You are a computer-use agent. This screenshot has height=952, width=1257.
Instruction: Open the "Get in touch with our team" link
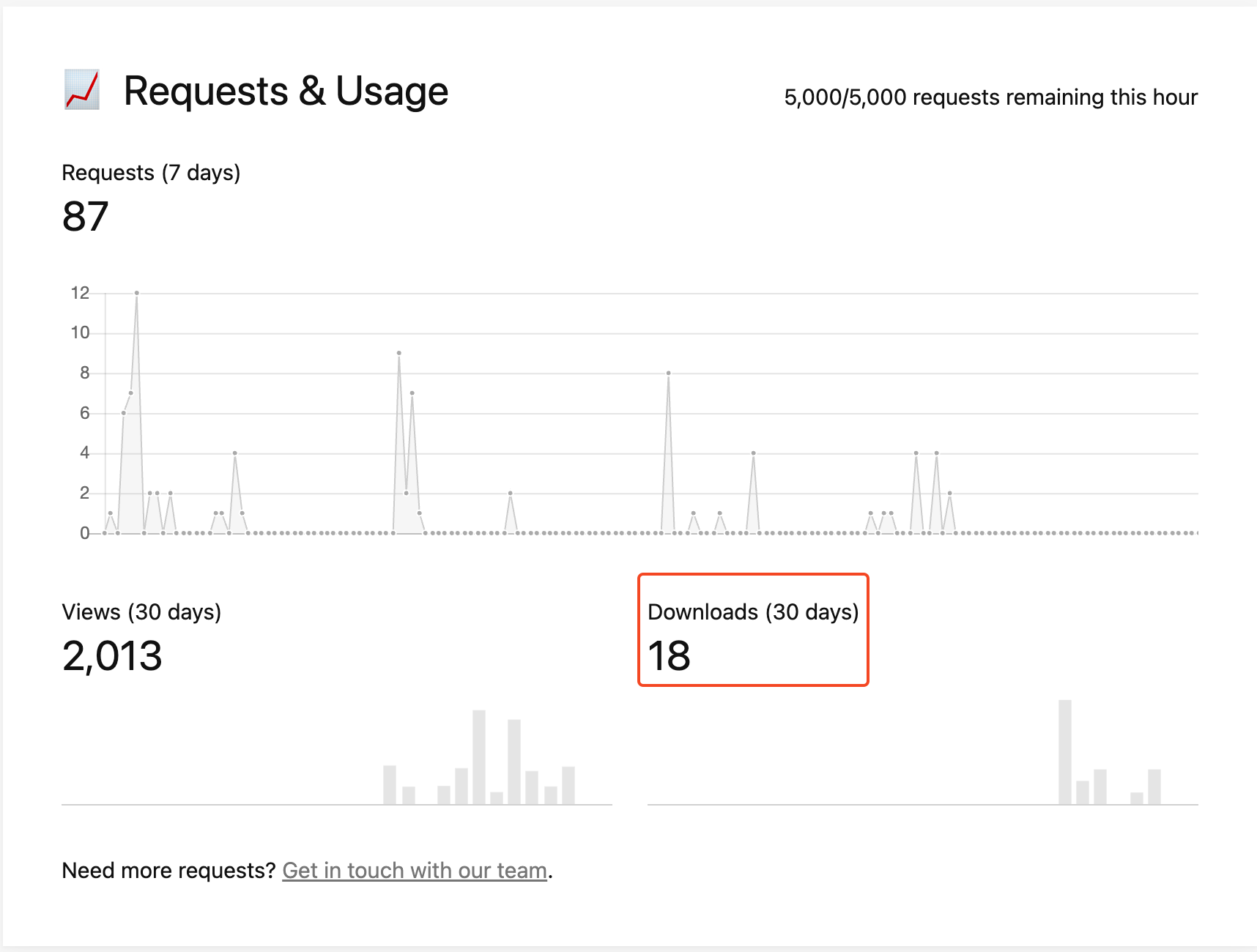tap(415, 870)
